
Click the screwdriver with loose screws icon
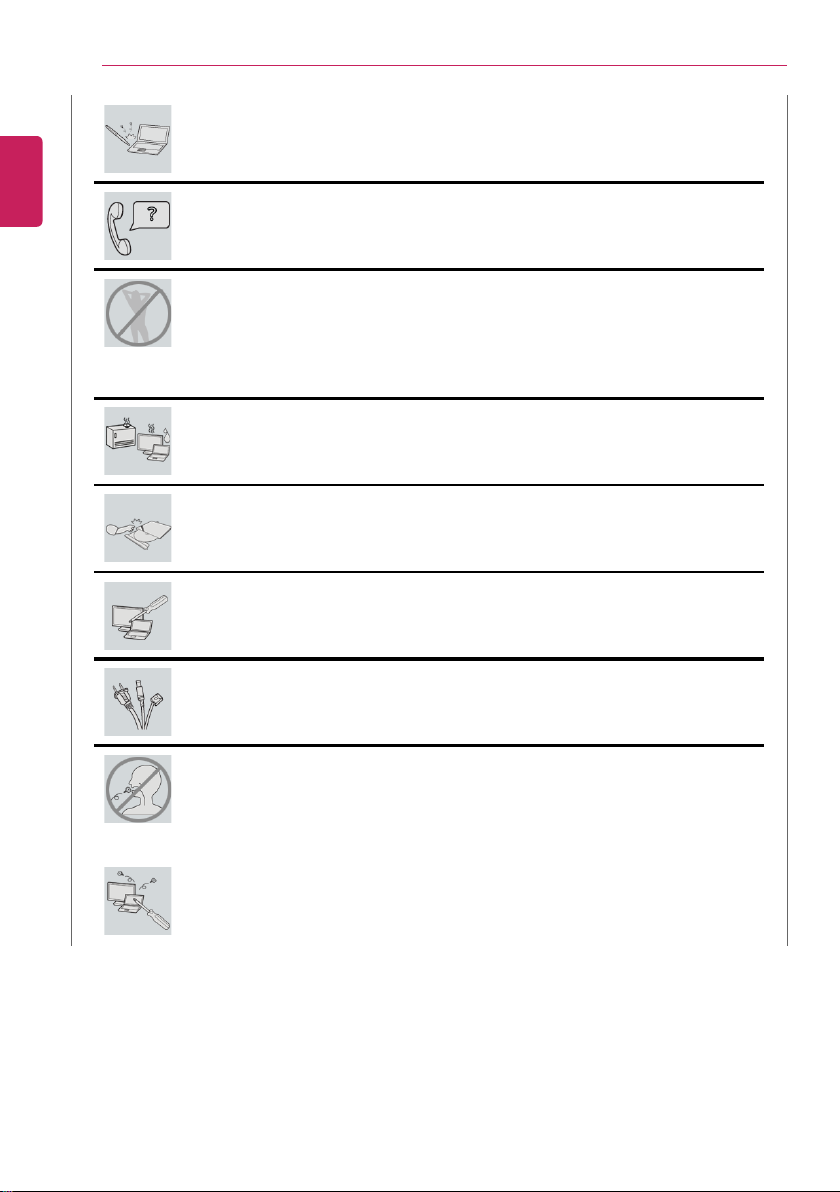138,901
